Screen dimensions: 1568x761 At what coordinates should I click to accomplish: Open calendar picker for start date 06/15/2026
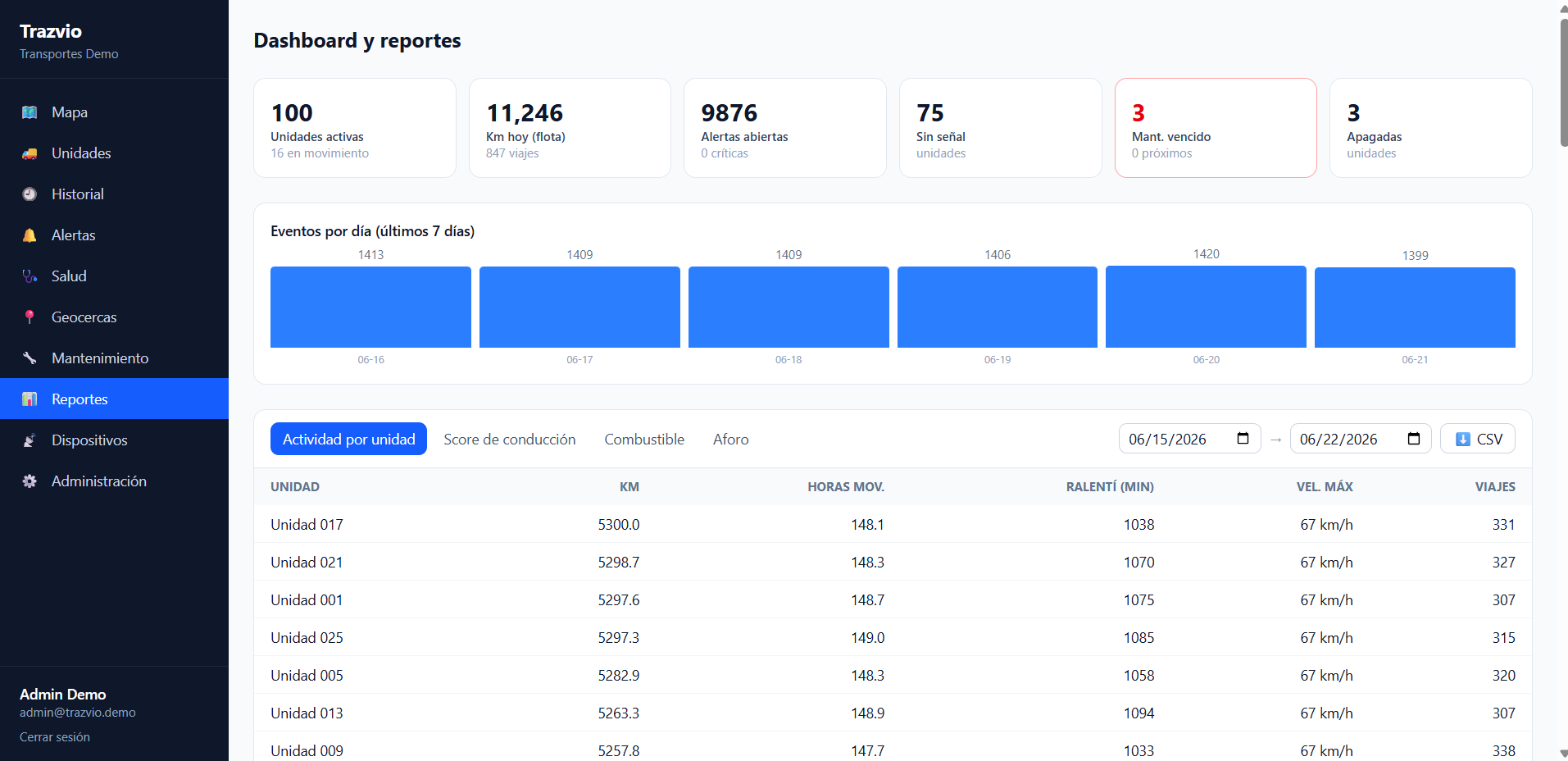coord(1243,439)
